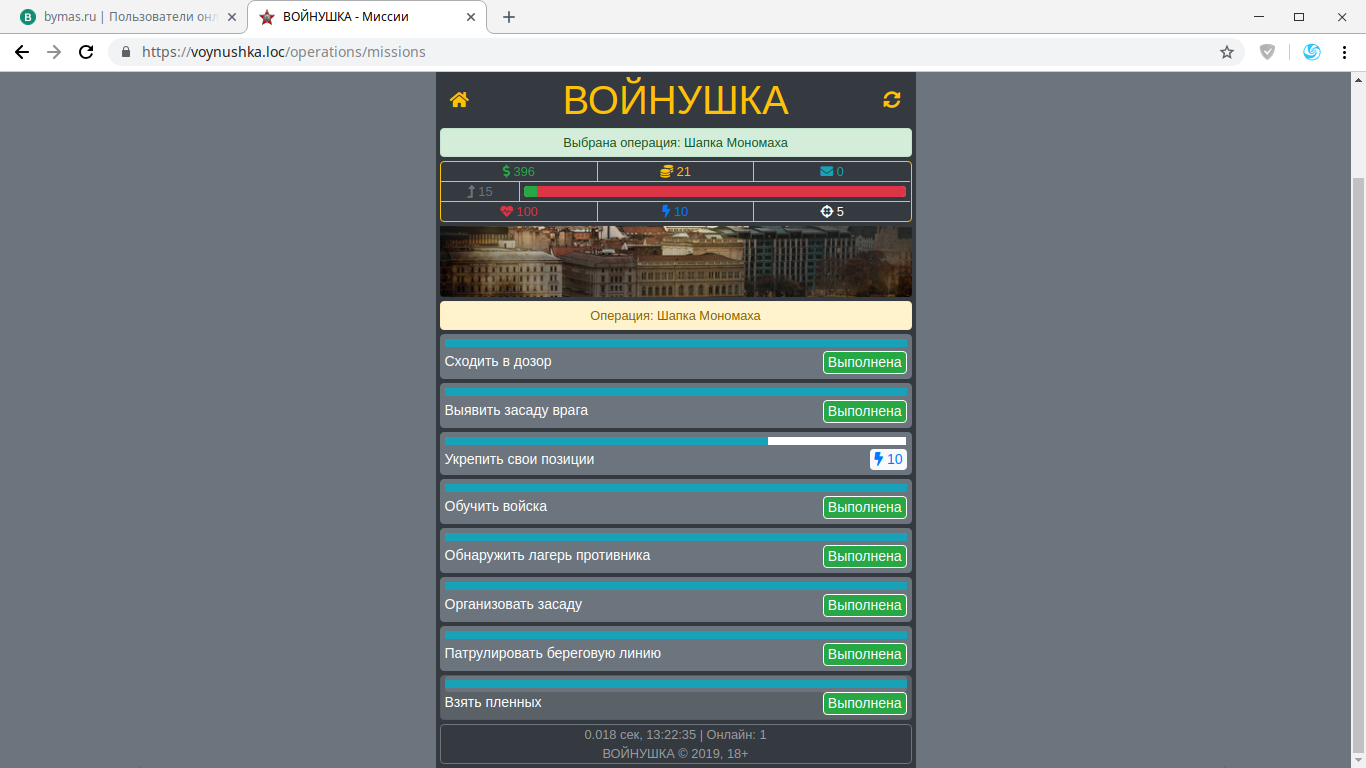1366x768 pixels.
Task: Open the Chrome three-dot menu
Action: (1343, 52)
